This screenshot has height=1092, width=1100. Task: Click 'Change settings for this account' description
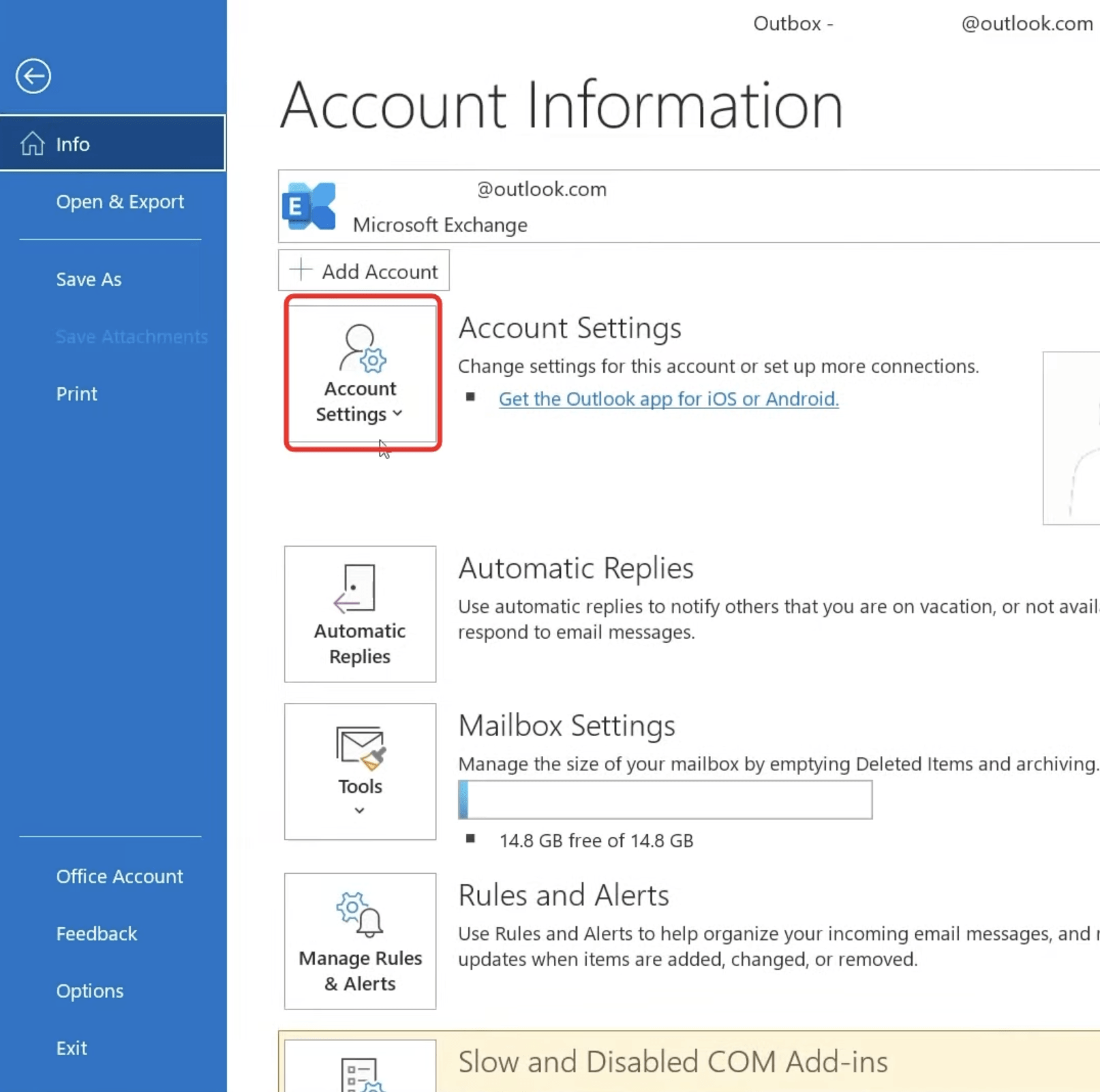tap(718, 367)
